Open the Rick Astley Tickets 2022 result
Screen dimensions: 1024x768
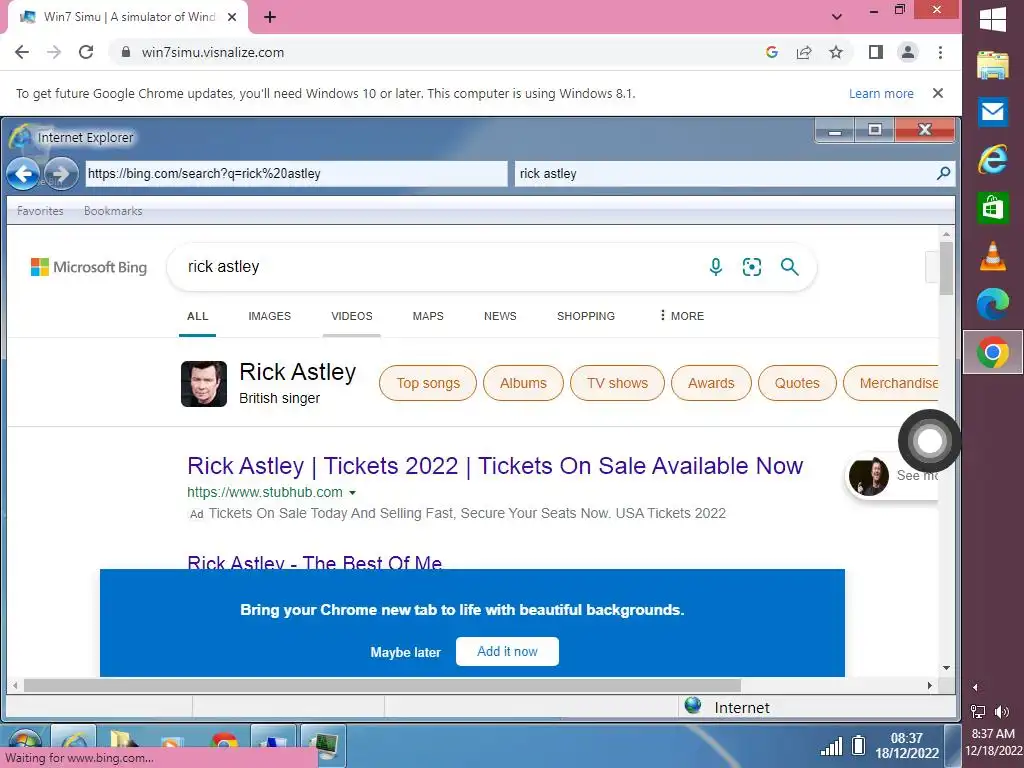495,466
